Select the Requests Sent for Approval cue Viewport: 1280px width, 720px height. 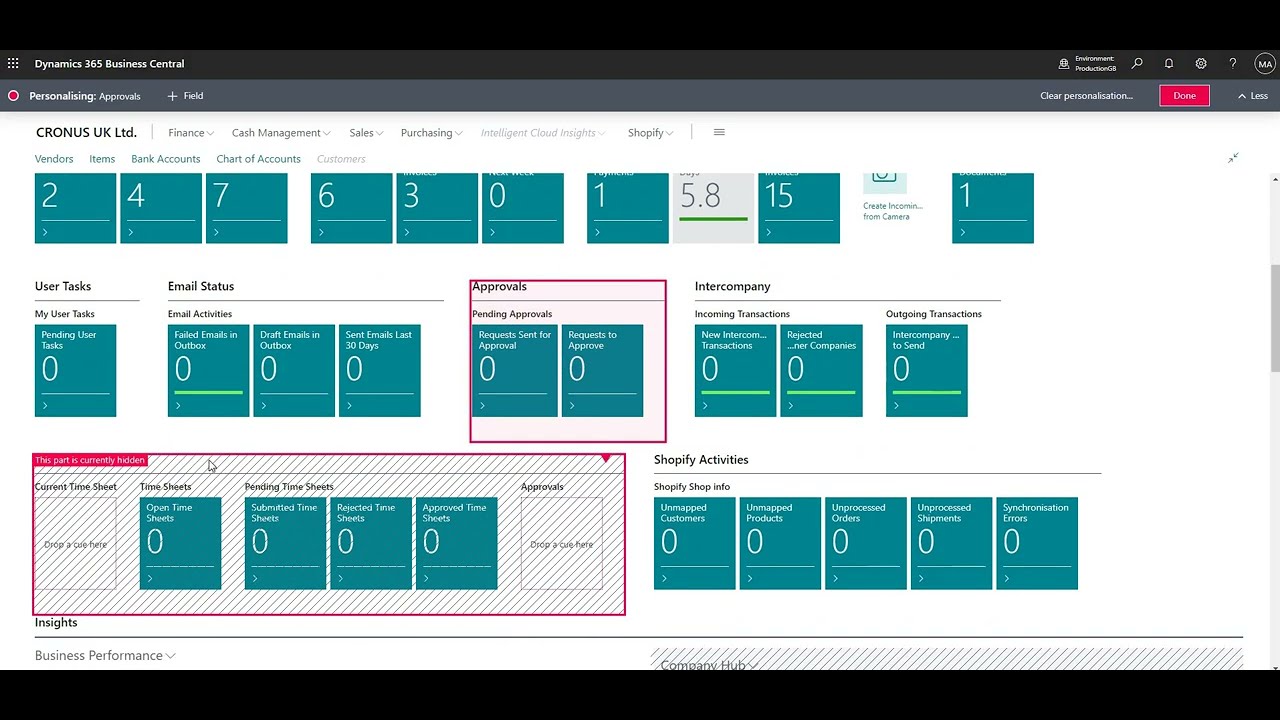(514, 371)
